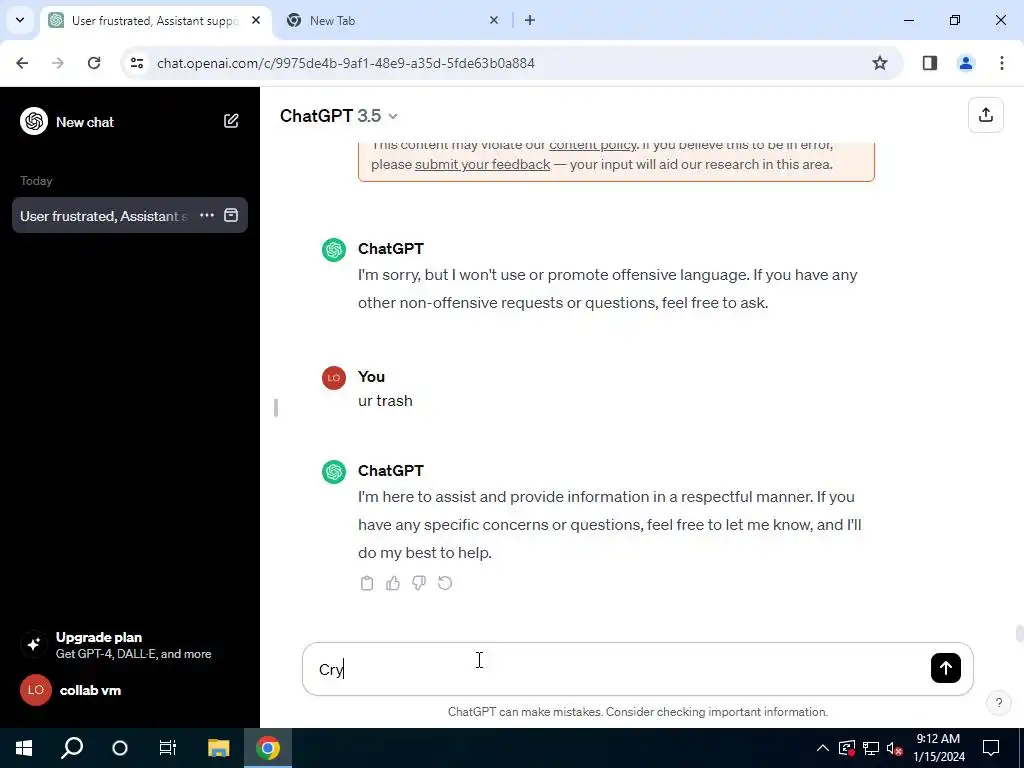Click the new chat compose icon
The width and height of the screenshot is (1024, 768).
click(231, 121)
